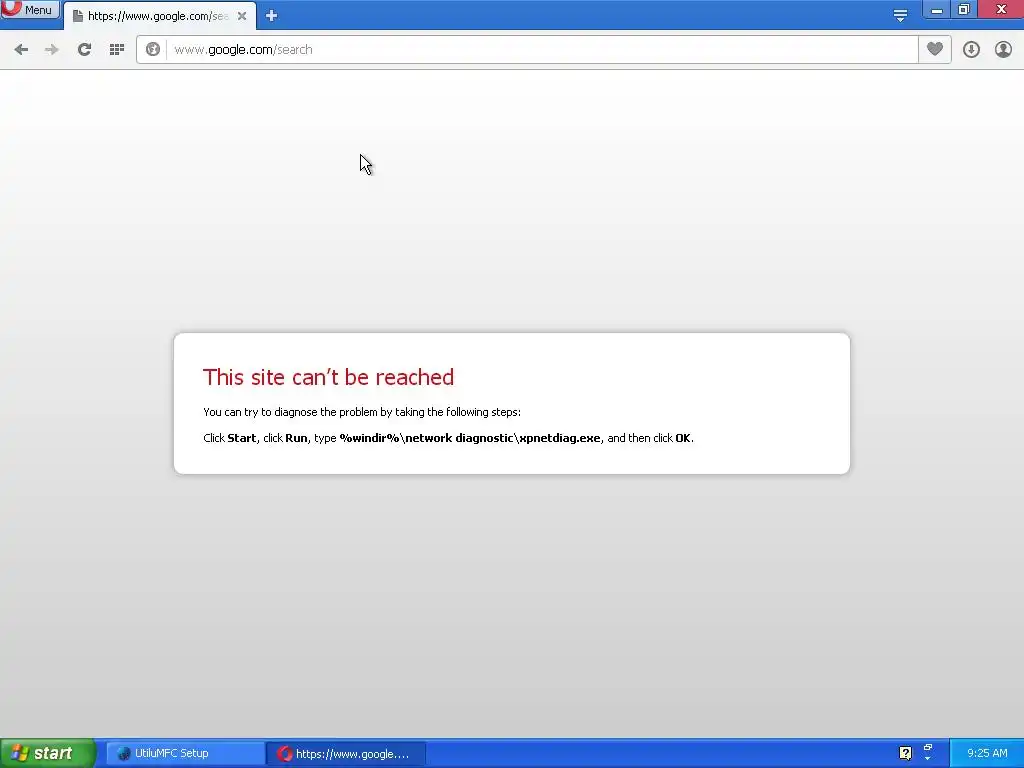Open the user account icon
This screenshot has height=768, width=1024.
pos(1003,50)
